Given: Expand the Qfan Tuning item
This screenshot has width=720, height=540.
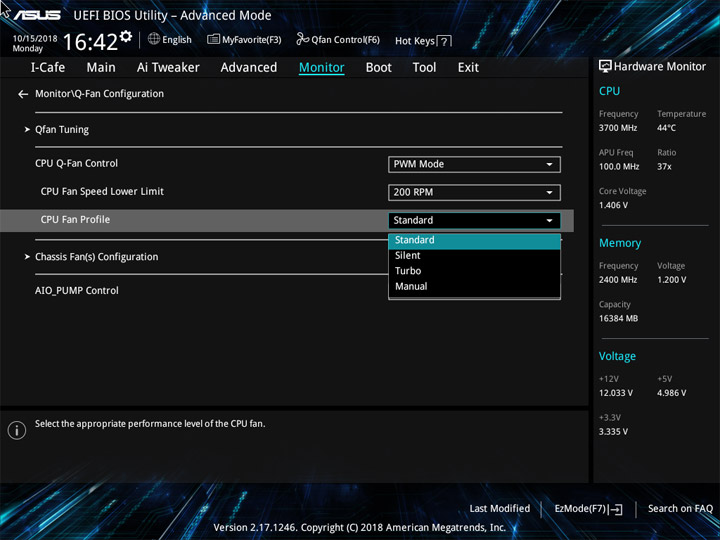Looking at the screenshot, I should coord(62,130).
